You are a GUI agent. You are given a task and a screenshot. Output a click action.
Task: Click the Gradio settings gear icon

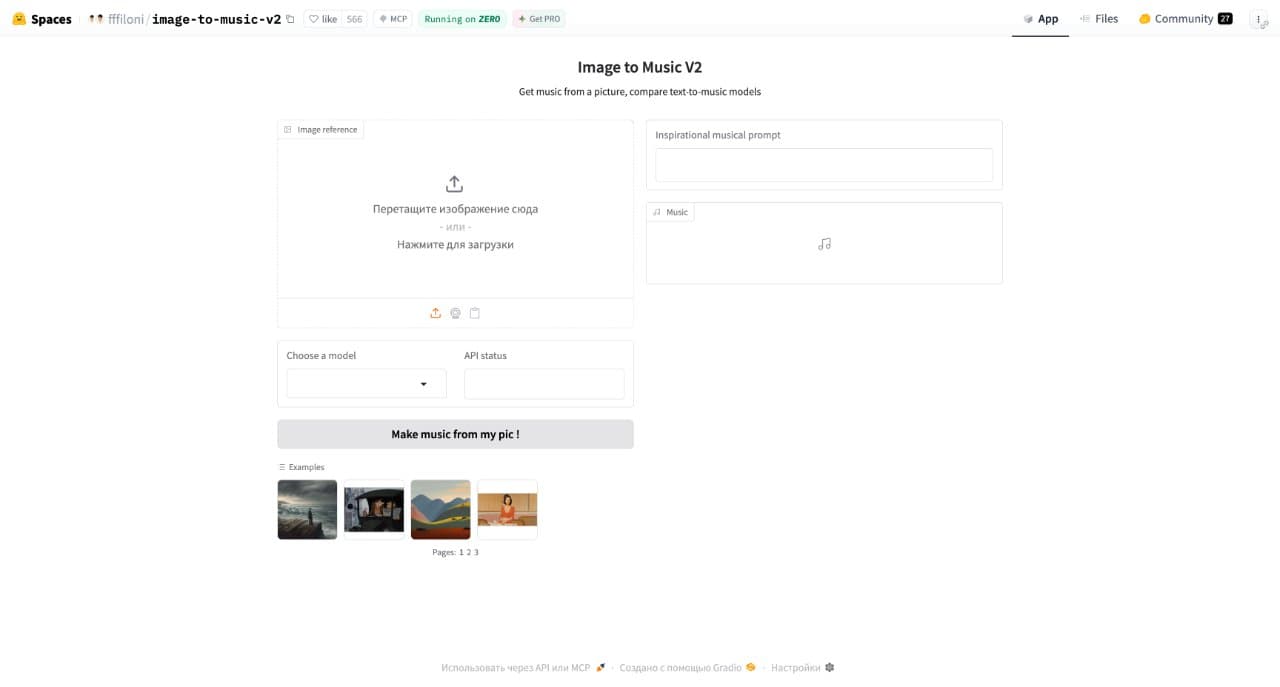click(x=829, y=668)
